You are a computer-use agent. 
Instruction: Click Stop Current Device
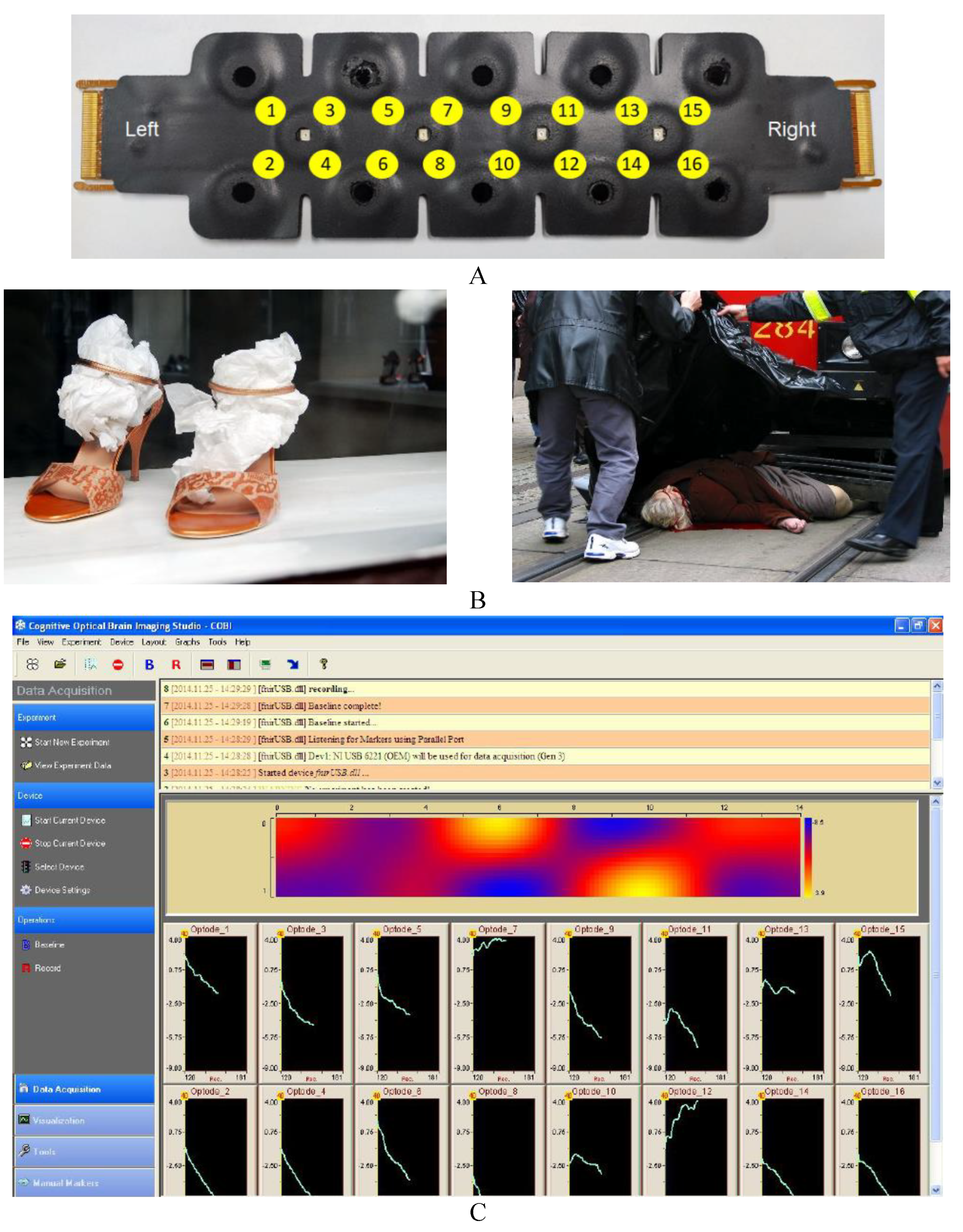tap(69, 844)
